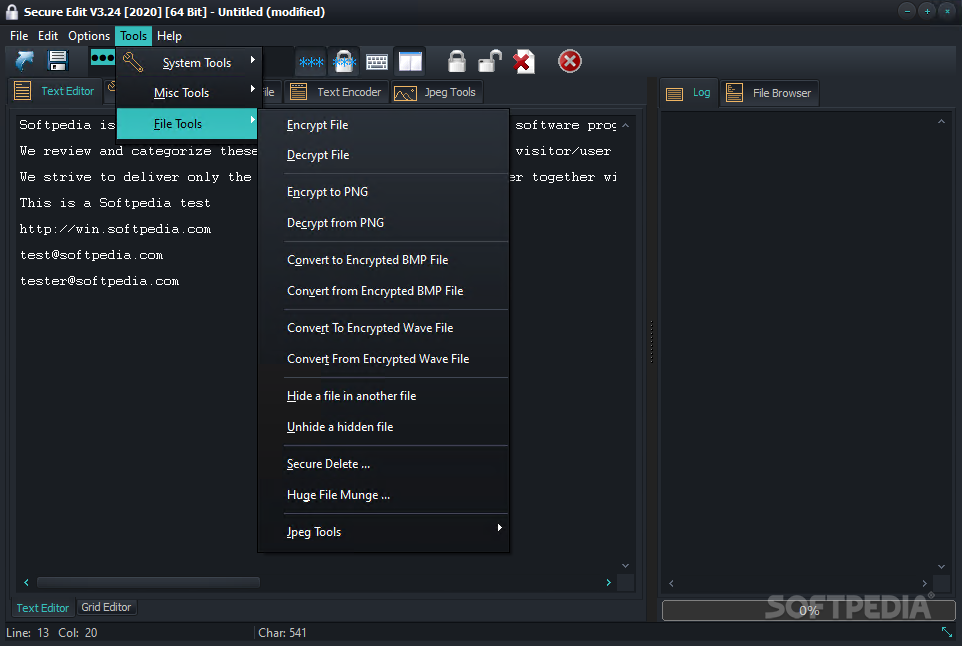Open the on-screen keyboard icon
Screen dimensions: 962x646
377,61
